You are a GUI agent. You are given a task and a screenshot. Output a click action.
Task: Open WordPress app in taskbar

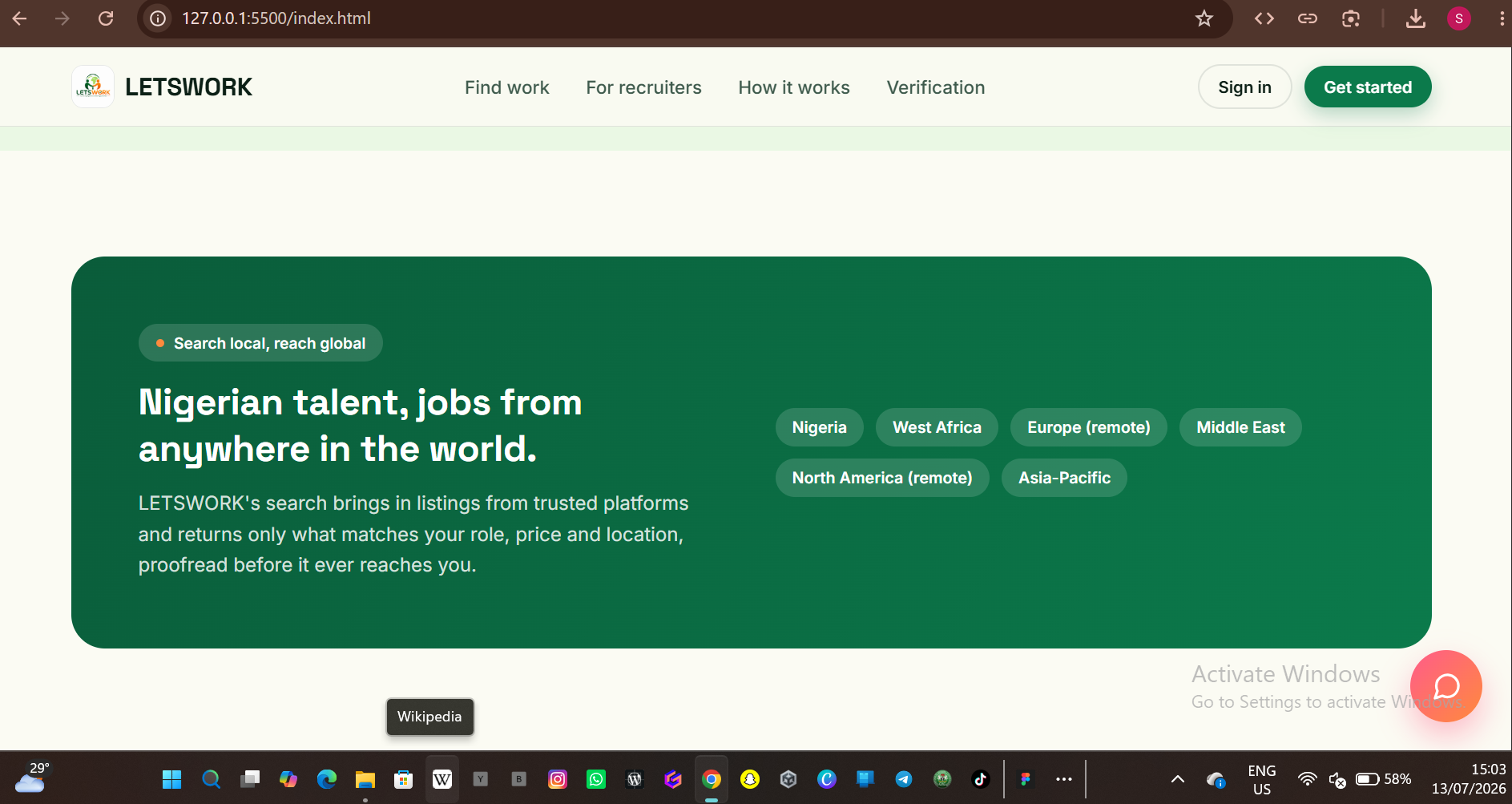635,779
